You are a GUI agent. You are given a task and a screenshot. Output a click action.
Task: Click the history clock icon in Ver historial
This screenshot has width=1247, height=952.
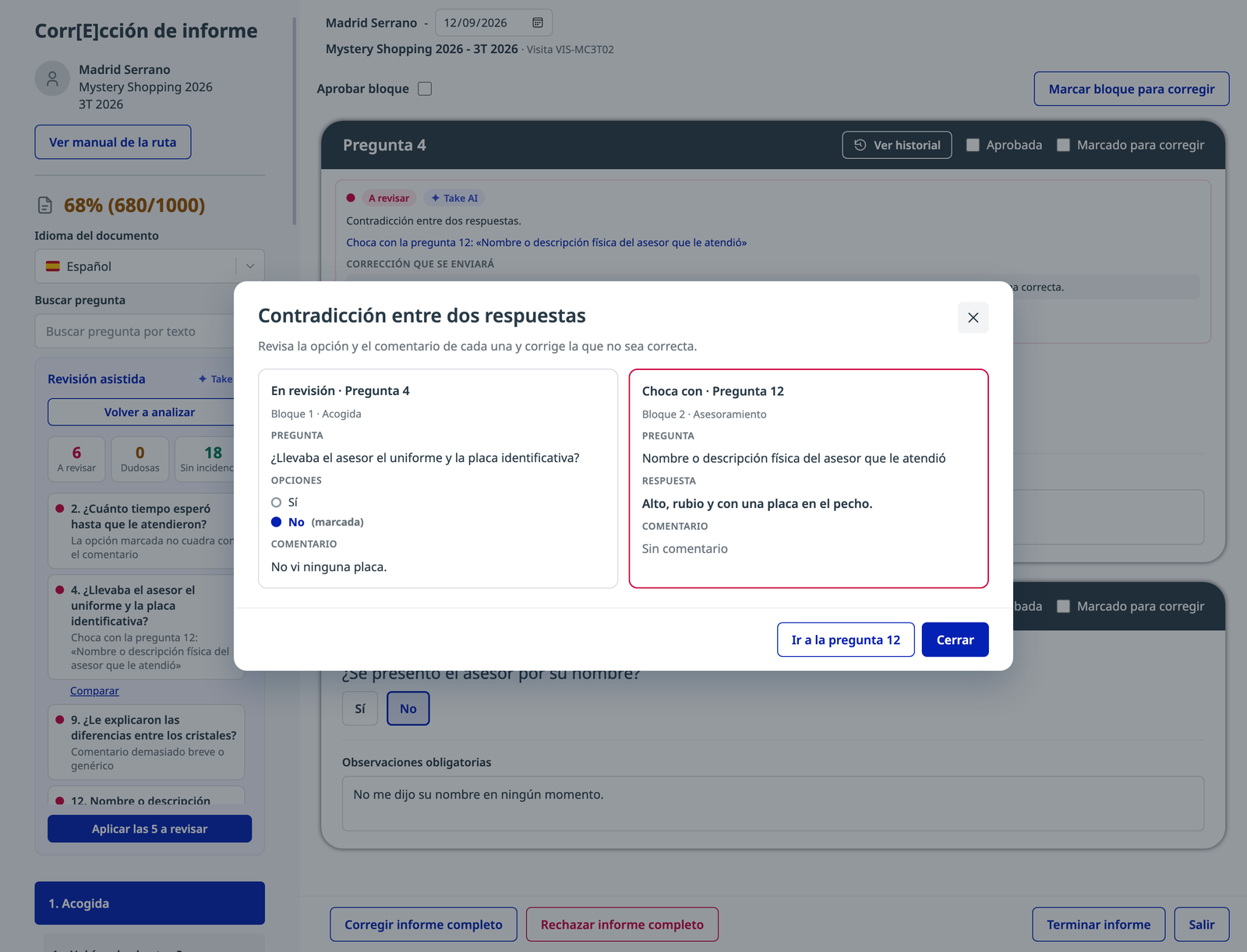coord(860,145)
